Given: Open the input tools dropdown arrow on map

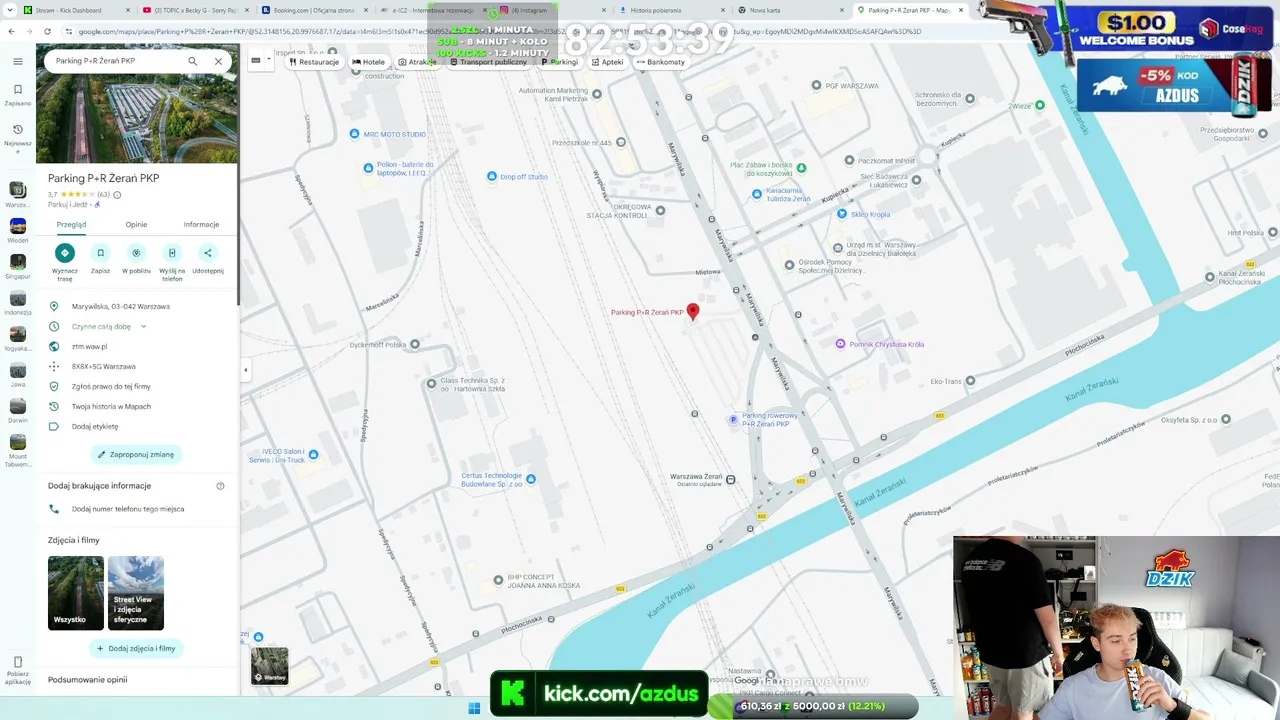Looking at the screenshot, I should (x=269, y=61).
